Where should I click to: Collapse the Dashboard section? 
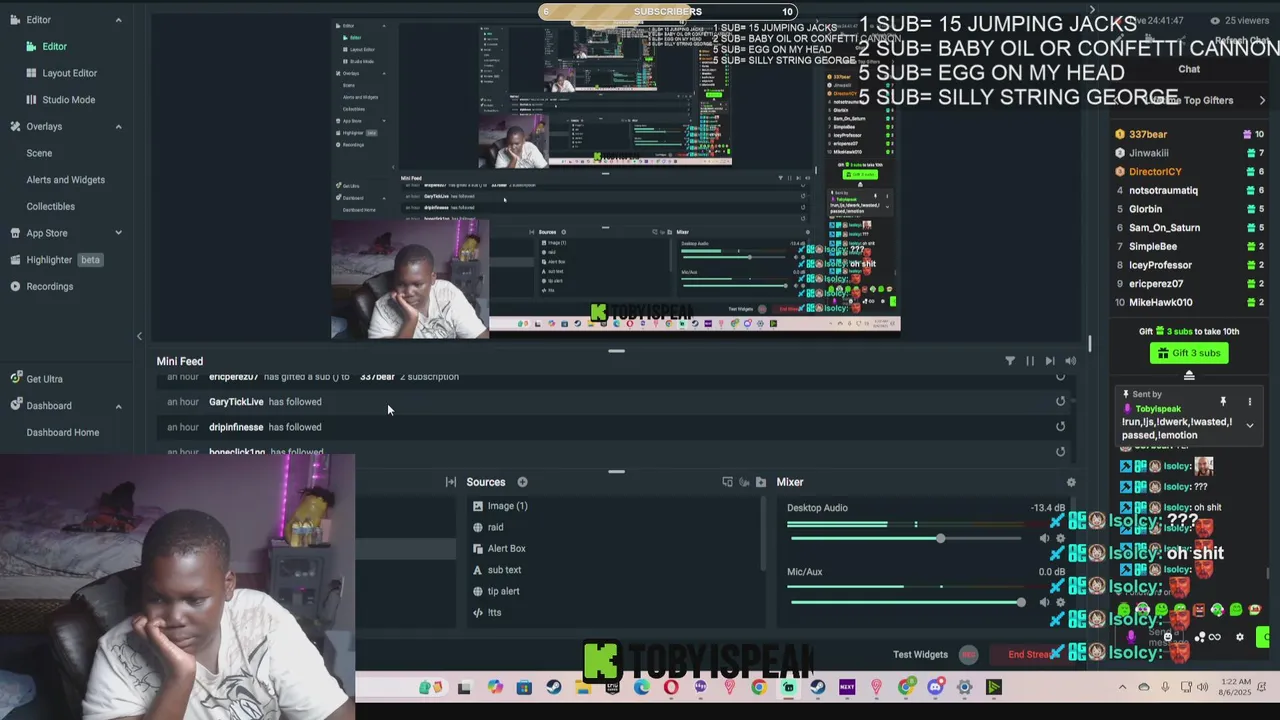(x=118, y=406)
